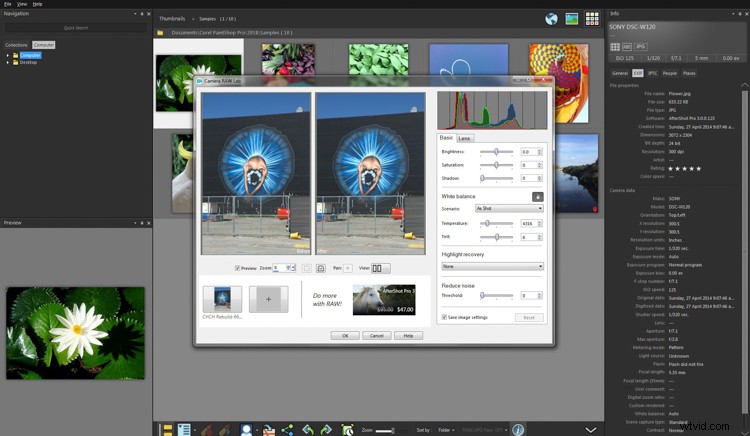
Task: Select the Basic tab in RAW Lab
Action: pos(446,138)
